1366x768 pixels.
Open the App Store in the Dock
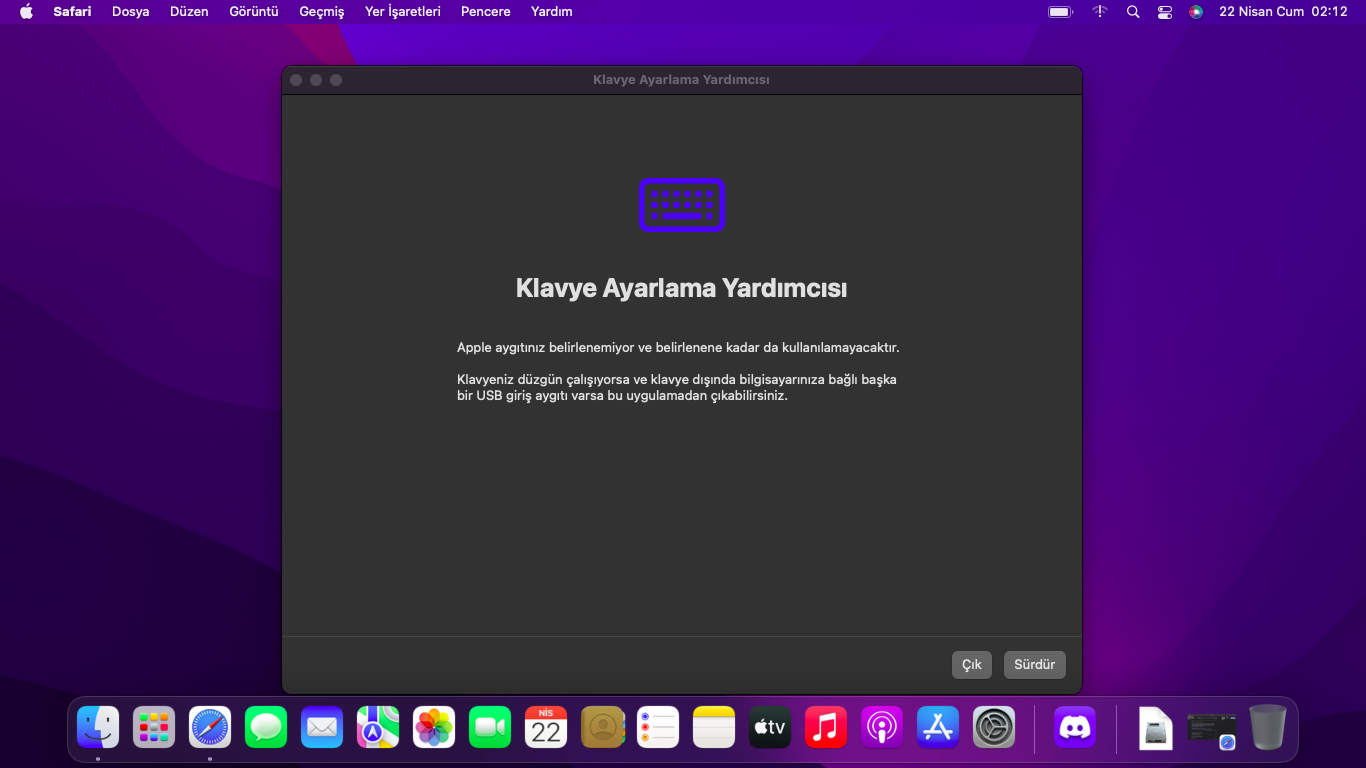point(938,727)
